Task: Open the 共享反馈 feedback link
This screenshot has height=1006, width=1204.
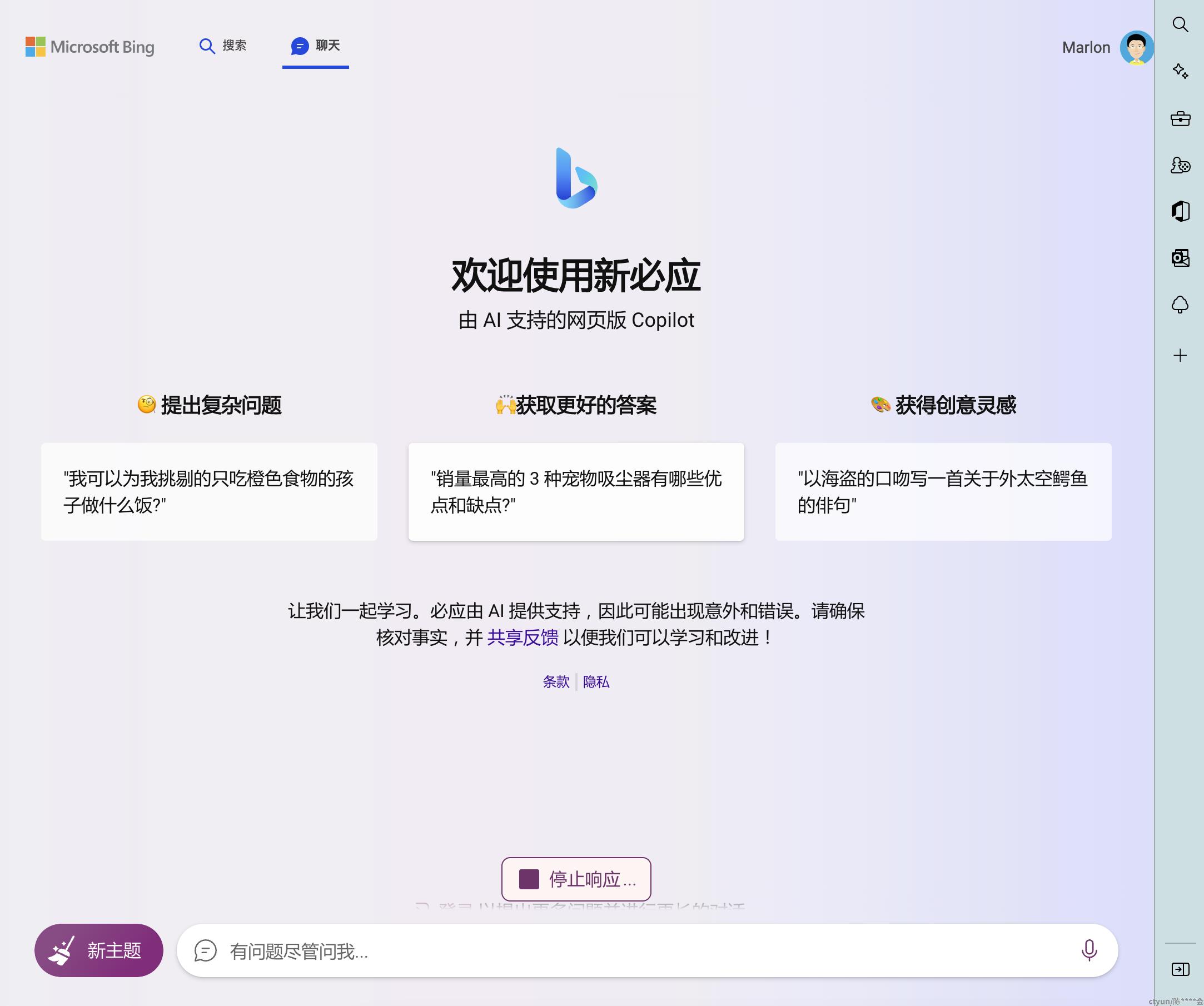Action: 523,638
